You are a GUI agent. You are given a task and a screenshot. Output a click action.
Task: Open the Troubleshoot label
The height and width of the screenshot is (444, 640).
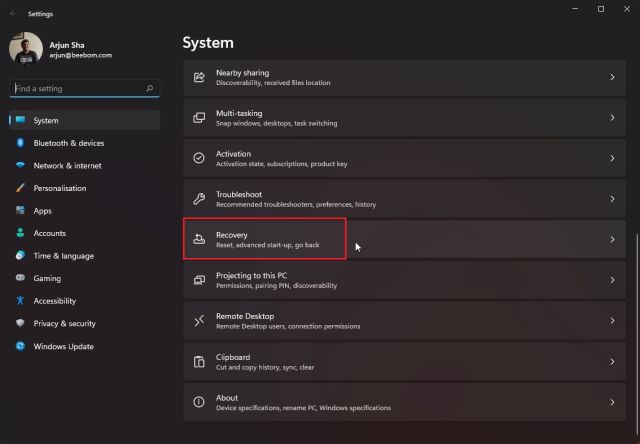tap(239, 194)
